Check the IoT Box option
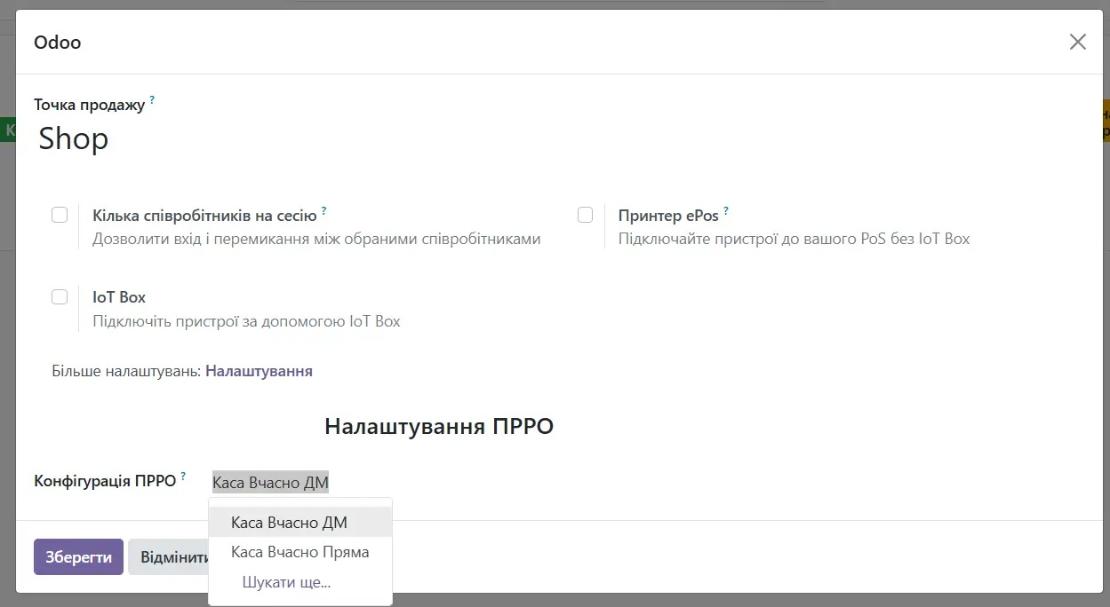 [57, 296]
